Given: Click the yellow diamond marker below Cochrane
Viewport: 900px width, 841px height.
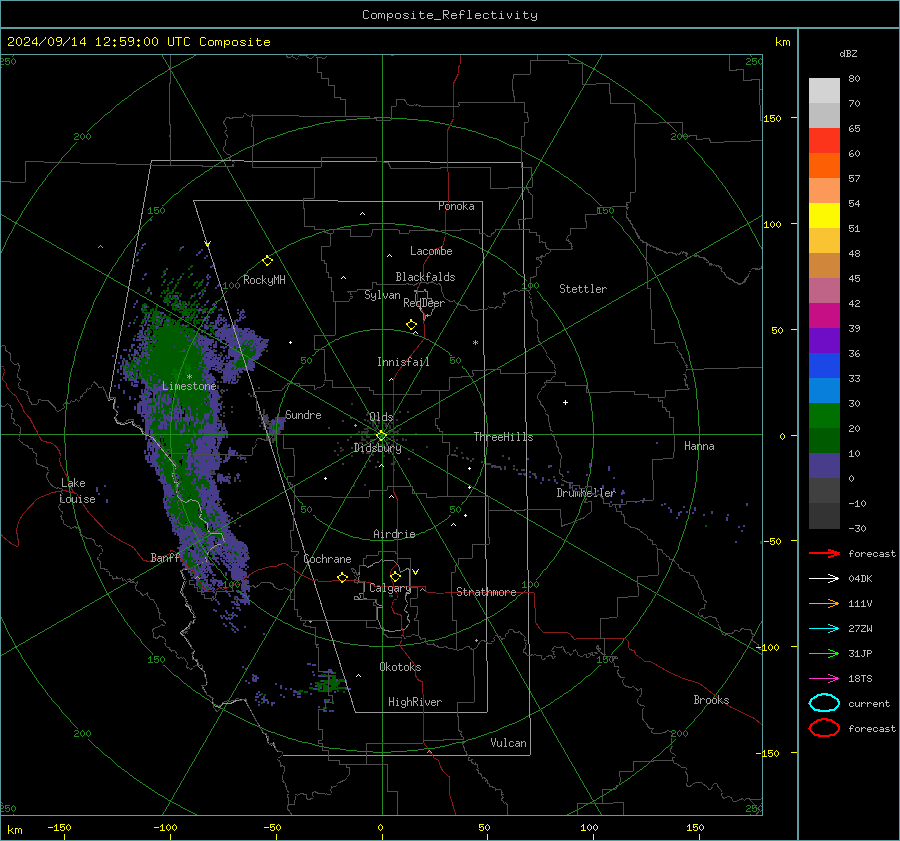Looking at the screenshot, I should click(342, 577).
